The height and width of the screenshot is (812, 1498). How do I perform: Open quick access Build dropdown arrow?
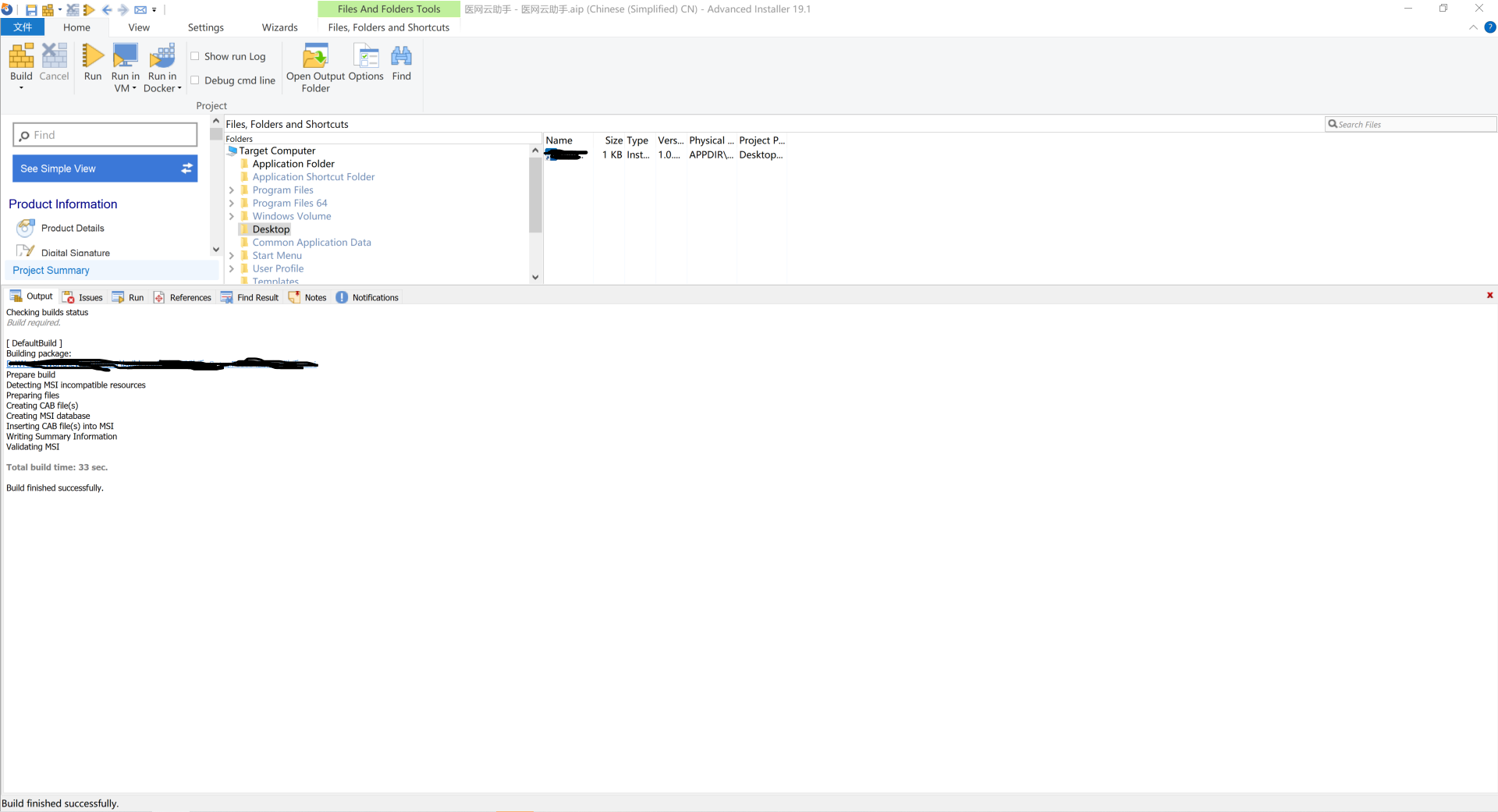click(59, 9)
